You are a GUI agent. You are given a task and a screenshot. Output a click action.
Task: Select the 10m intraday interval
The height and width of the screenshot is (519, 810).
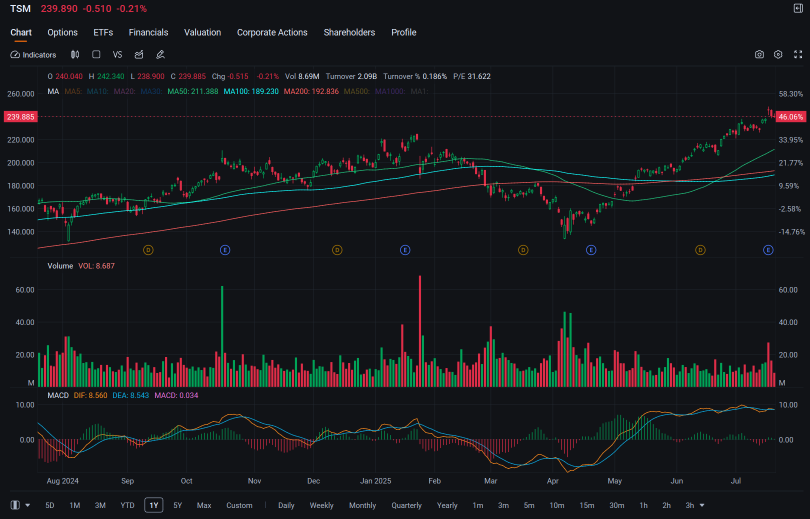pyautogui.click(x=556, y=505)
